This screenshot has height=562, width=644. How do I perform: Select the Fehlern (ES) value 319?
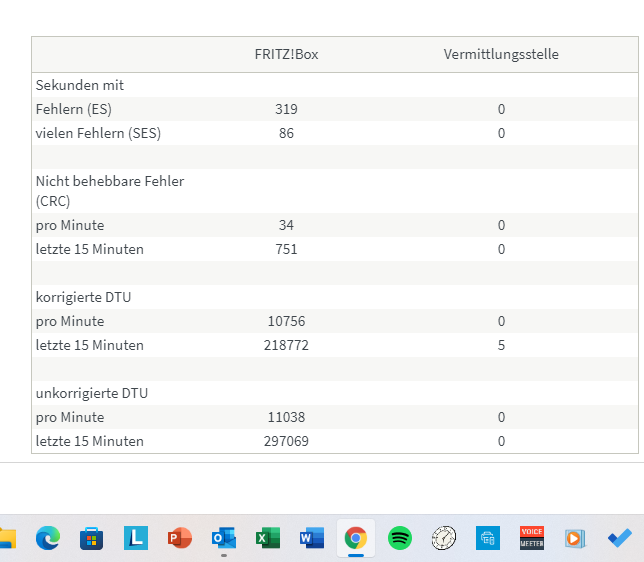(x=286, y=109)
